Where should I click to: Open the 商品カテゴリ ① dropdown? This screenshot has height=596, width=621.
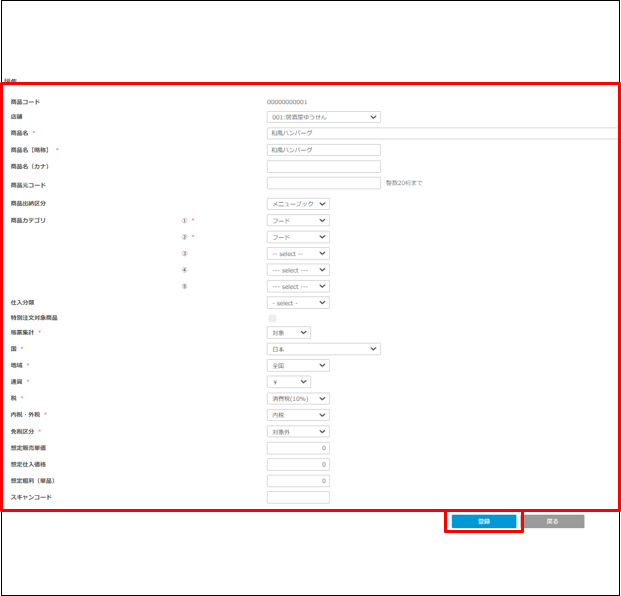pyautogui.click(x=298, y=221)
